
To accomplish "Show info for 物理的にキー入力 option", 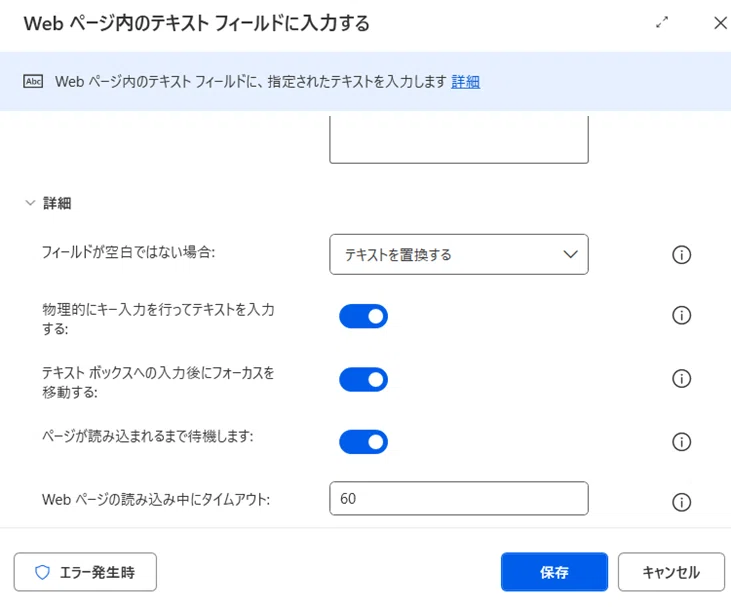I will 681,315.
